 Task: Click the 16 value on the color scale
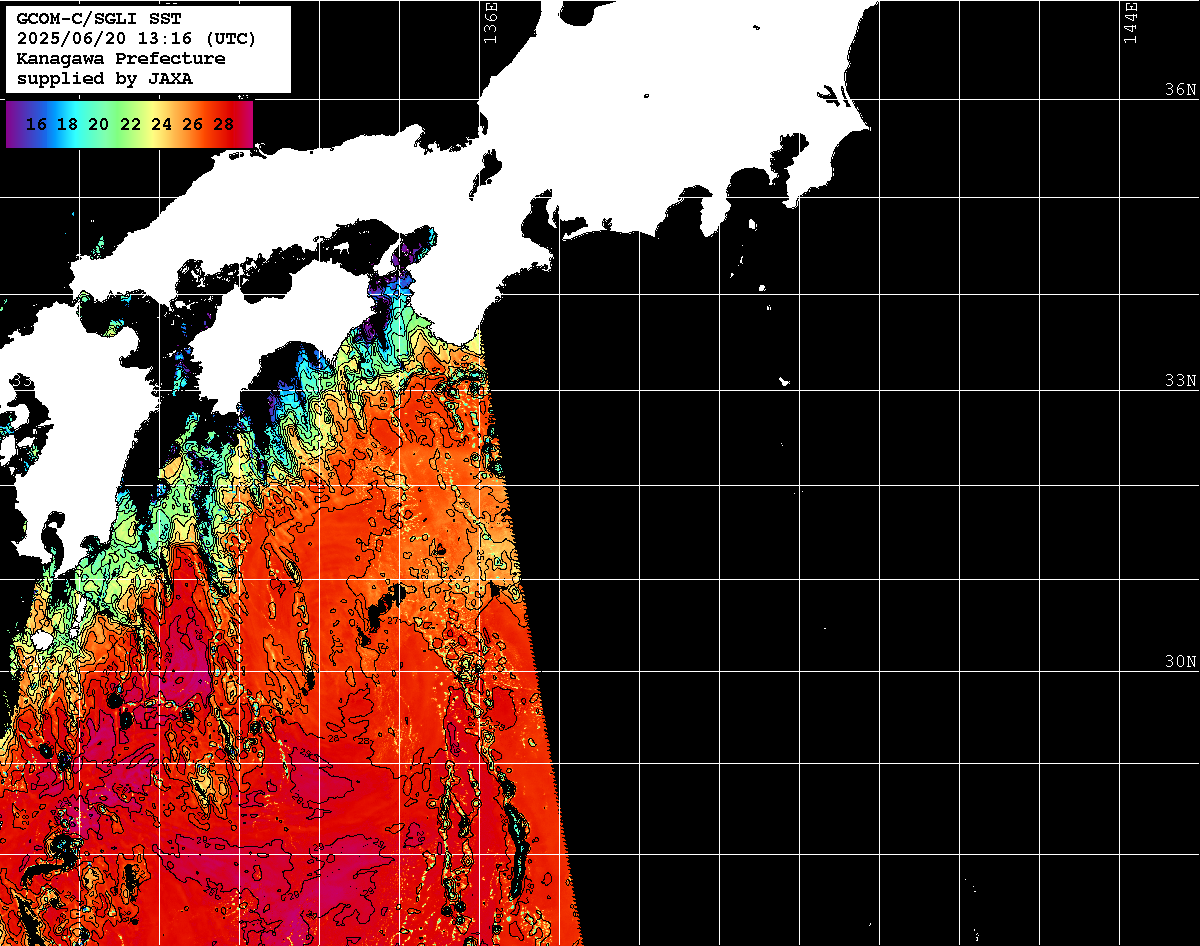pyautogui.click(x=36, y=125)
